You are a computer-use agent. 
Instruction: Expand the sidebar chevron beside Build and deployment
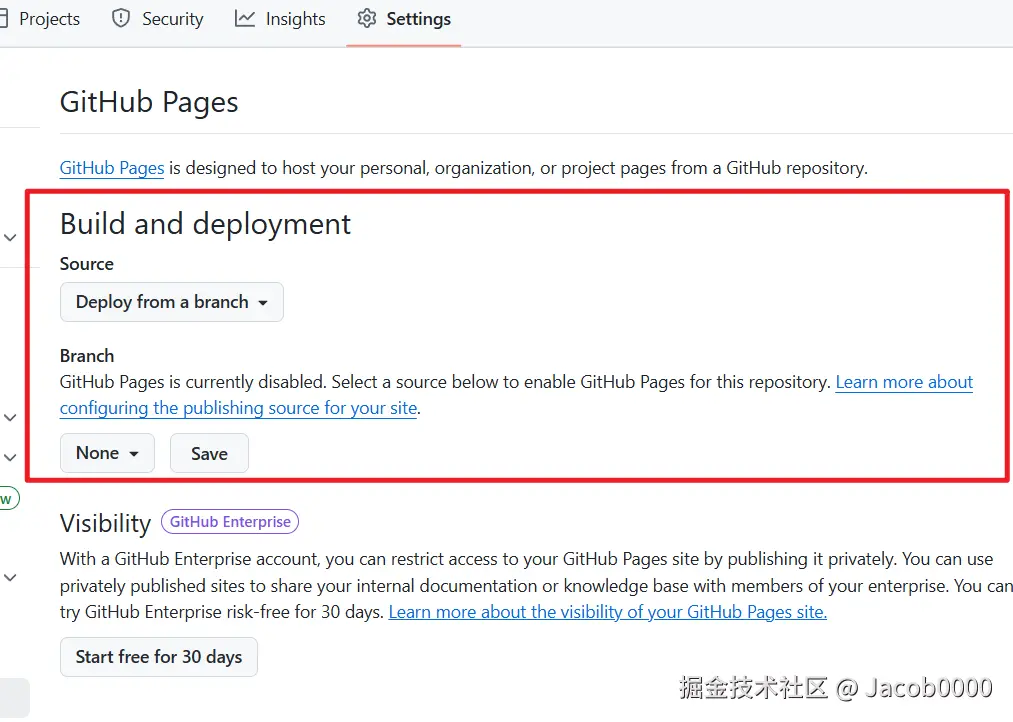[x=10, y=238]
